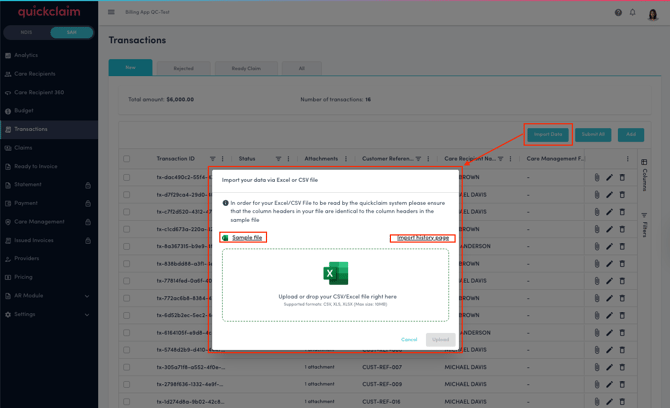Open the user profile avatar
670x408 pixels.
pos(653,13)
